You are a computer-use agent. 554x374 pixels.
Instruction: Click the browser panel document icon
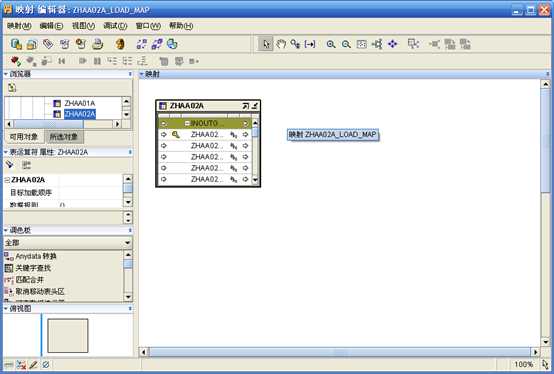(12, 87)
